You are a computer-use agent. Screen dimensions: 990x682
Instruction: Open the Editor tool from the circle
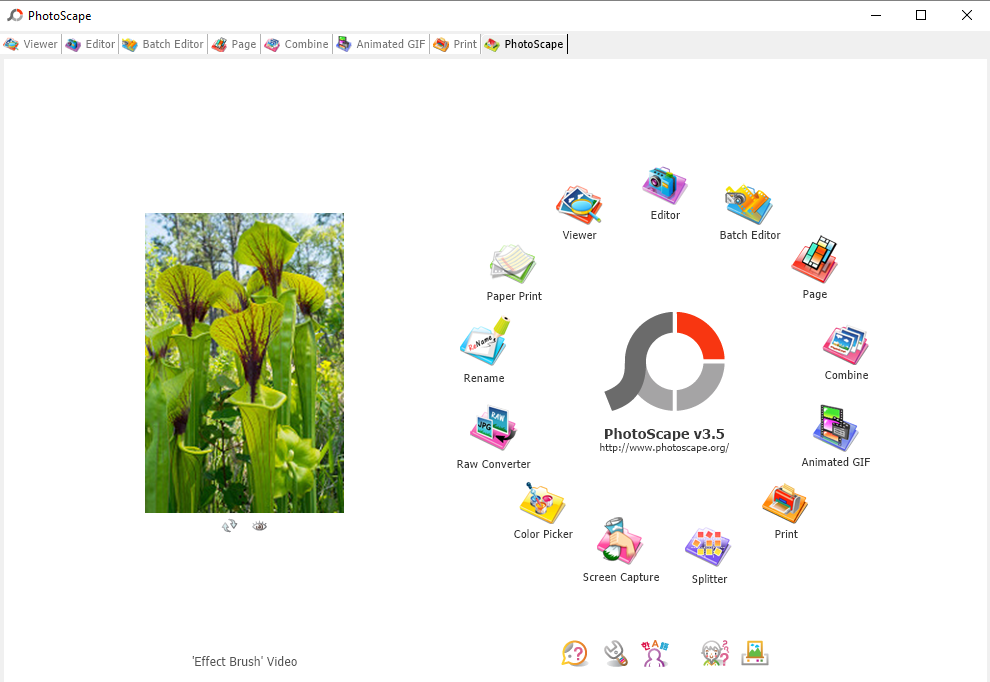(664, 186)
